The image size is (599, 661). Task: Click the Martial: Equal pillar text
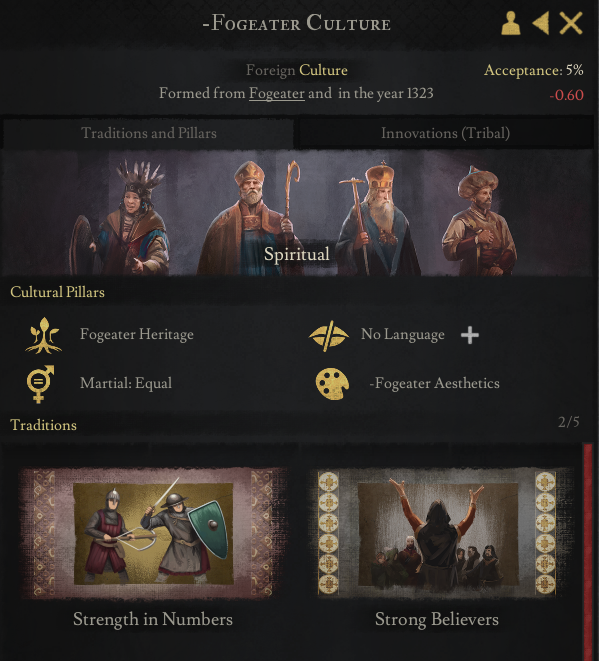point(126,383)
